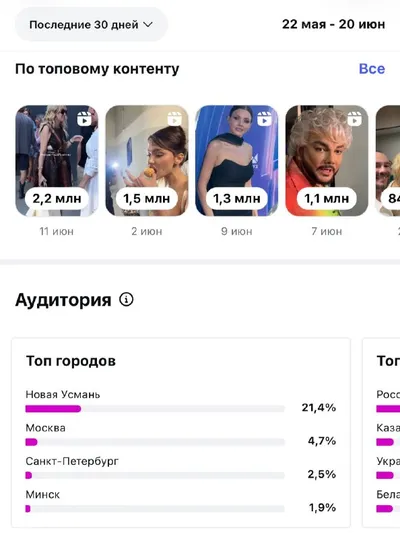
Task: Open the Топ городов card
Action: tap(181, 432)
